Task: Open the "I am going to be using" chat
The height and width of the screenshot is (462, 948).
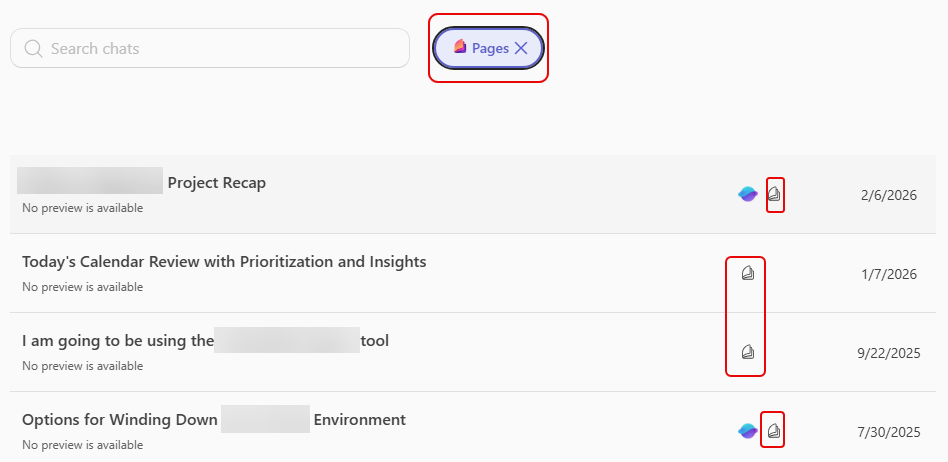Action: 118,341
